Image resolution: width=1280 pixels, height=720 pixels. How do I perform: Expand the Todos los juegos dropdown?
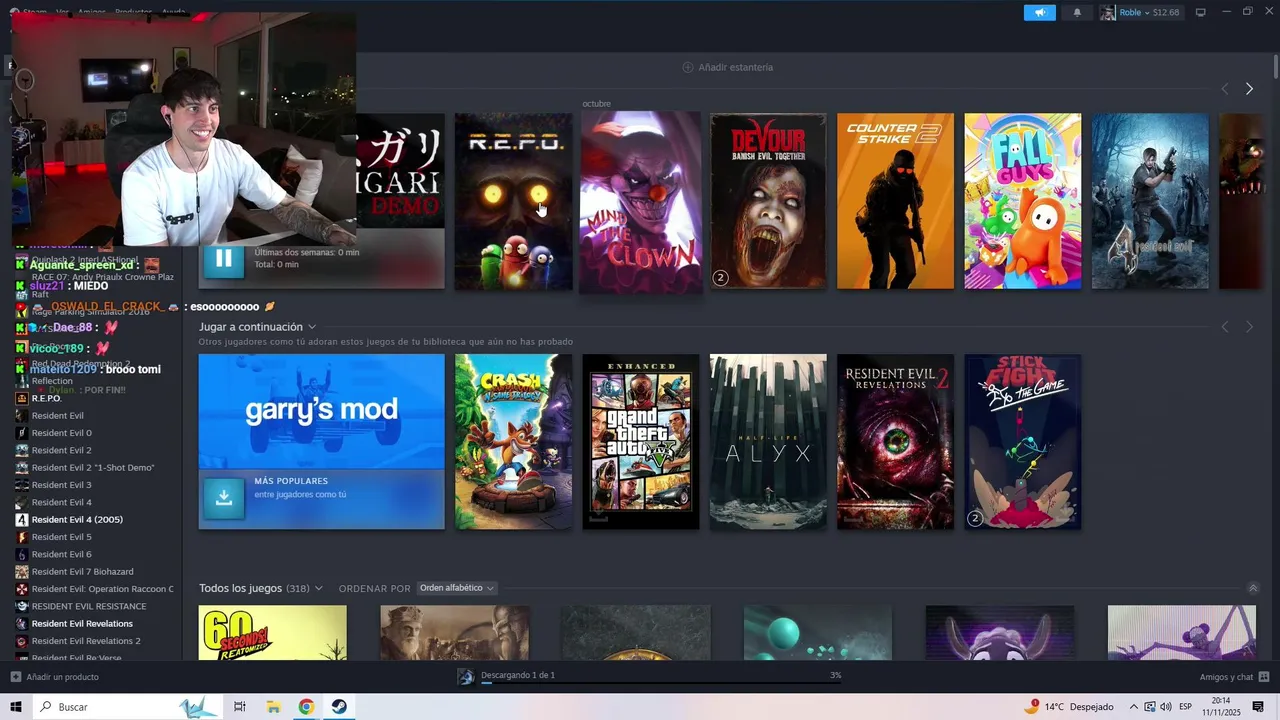(x=319, y=588)
